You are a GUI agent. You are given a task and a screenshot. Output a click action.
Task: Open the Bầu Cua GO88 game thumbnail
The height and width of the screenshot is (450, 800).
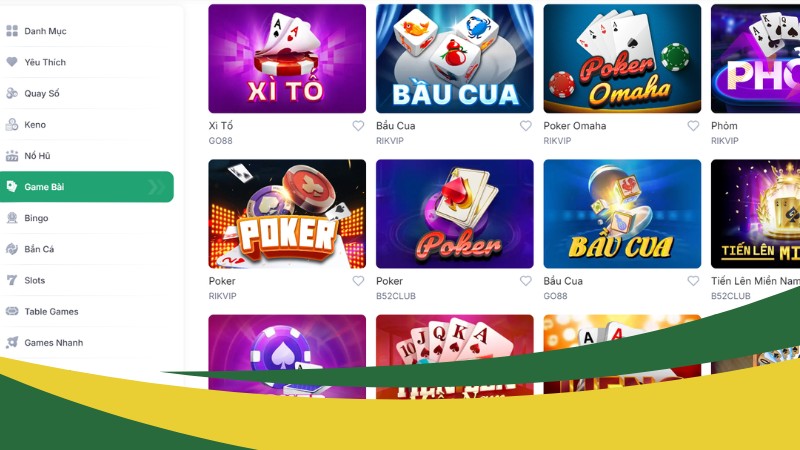tap(622, 214)
